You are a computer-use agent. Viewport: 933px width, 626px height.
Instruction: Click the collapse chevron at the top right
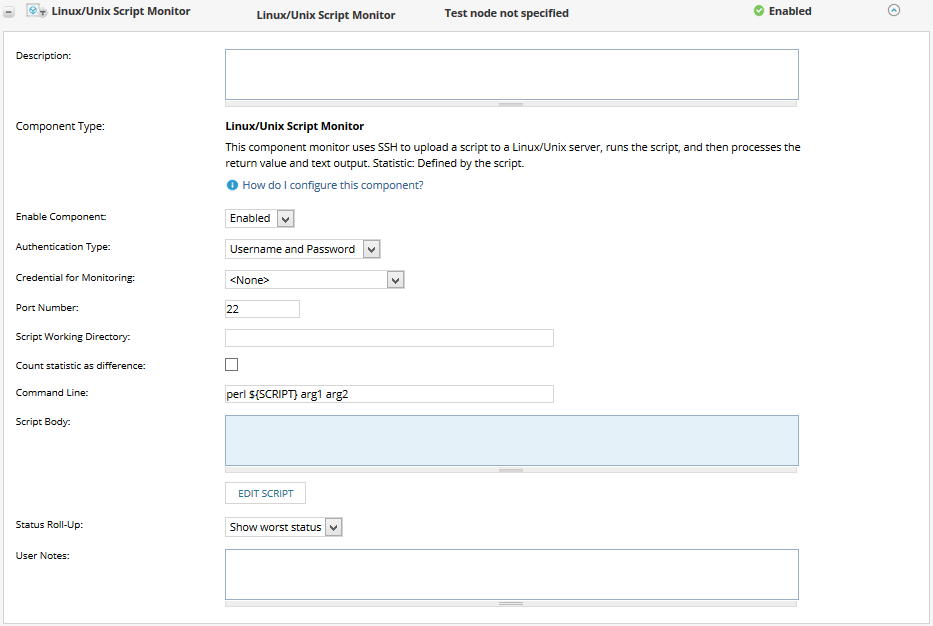pos(893,9)
